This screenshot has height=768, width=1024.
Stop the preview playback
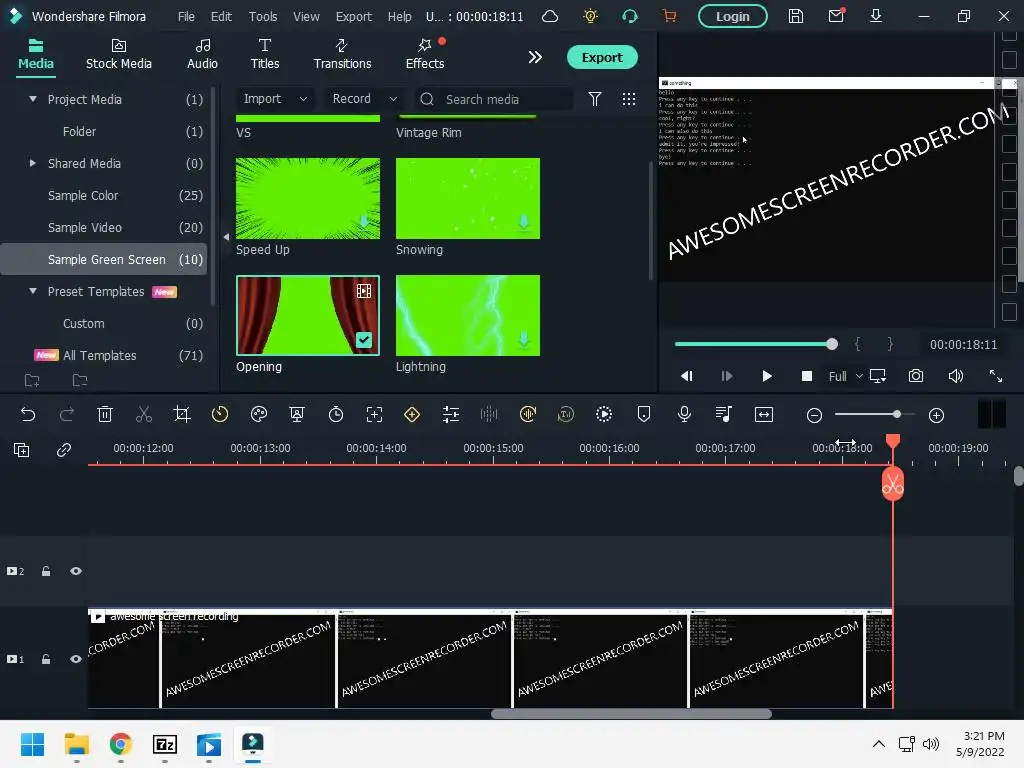(x=807, y=376)
